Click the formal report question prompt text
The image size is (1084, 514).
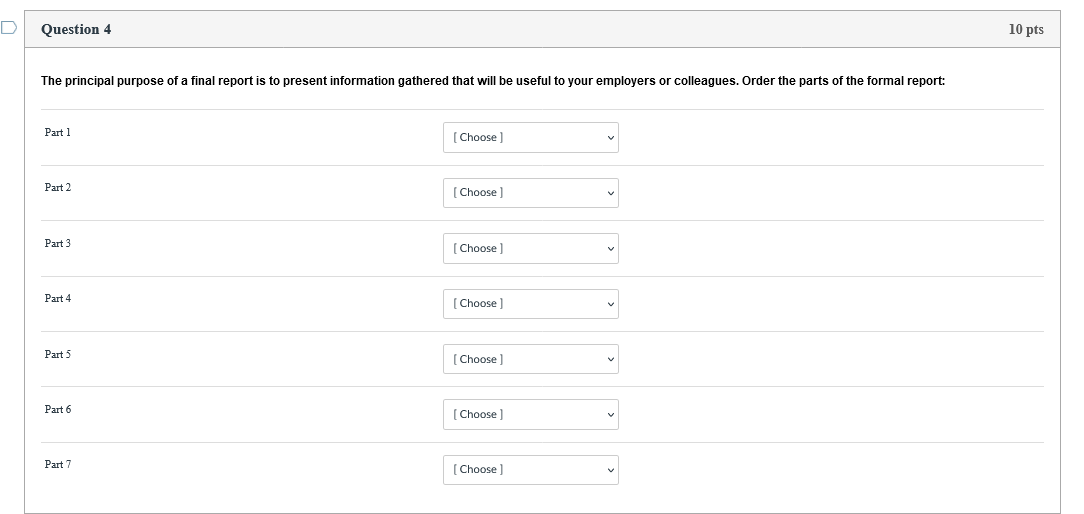click(x=492, y=81)
